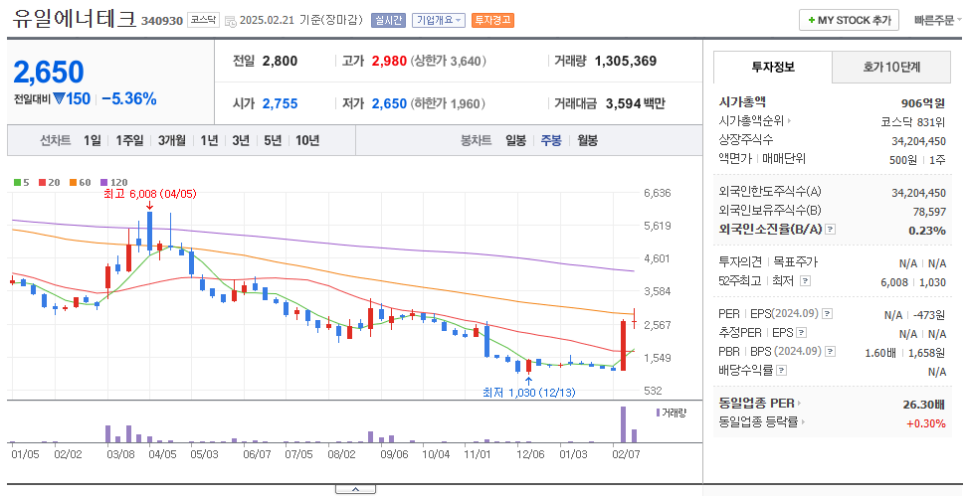Image resolution: width=966 pixels, height=496 pixels.
Task: Open help icon next to 배당수익률
Action: (x=782, y=371)
